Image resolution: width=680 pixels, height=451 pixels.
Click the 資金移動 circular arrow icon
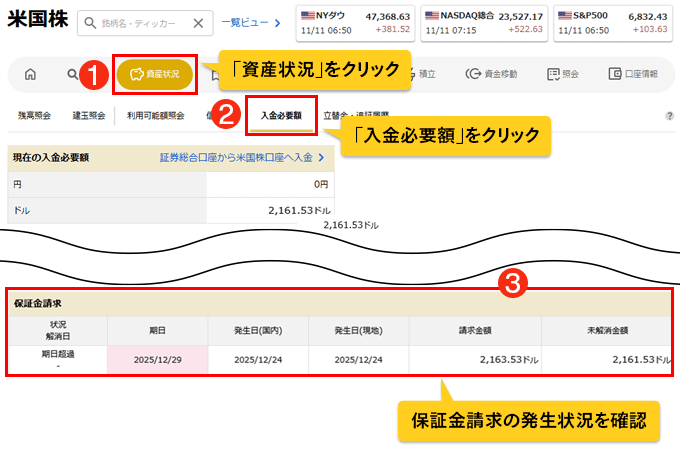pyautogui.click(x=473, y=74)
